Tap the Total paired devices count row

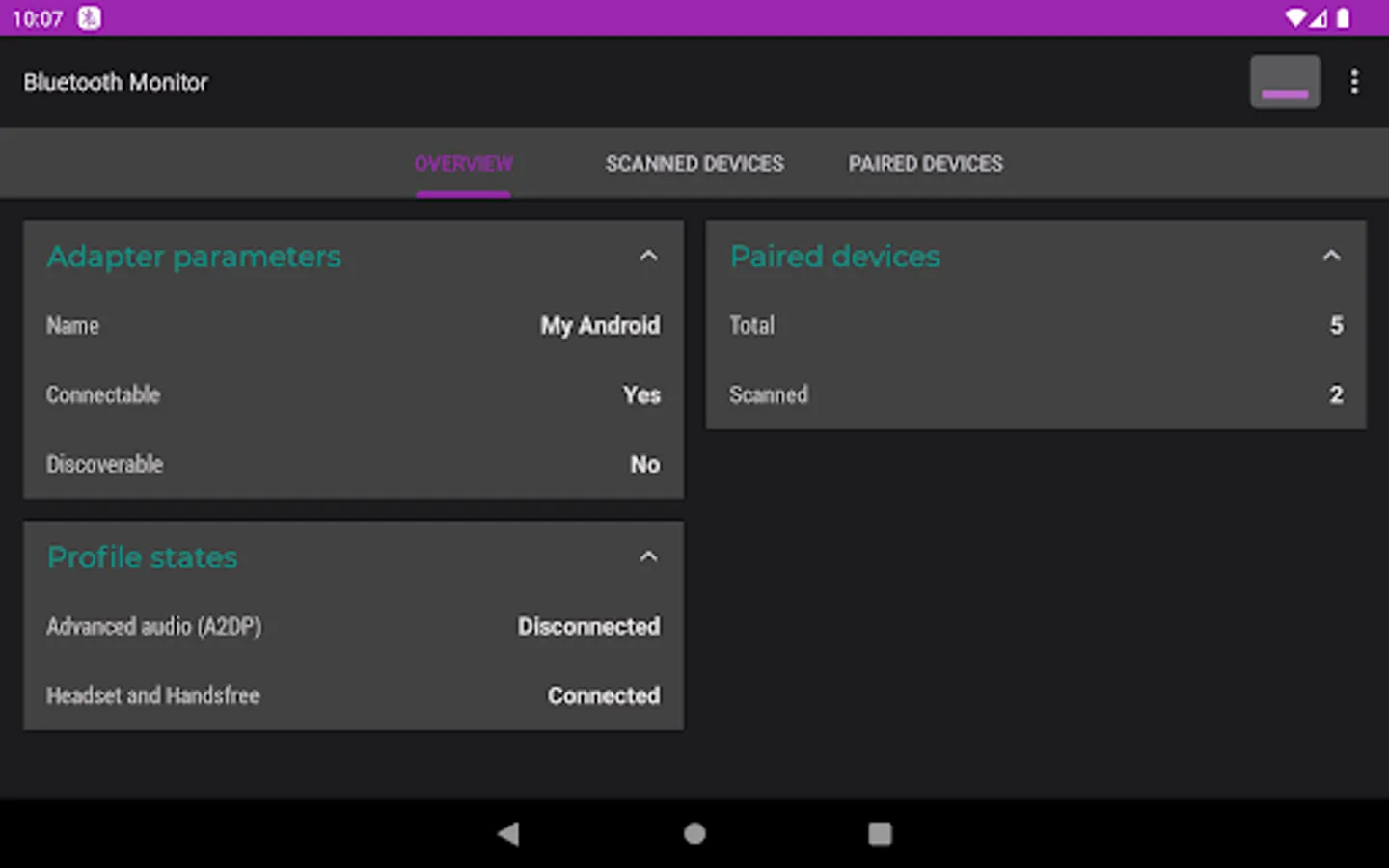point(1036,326)
